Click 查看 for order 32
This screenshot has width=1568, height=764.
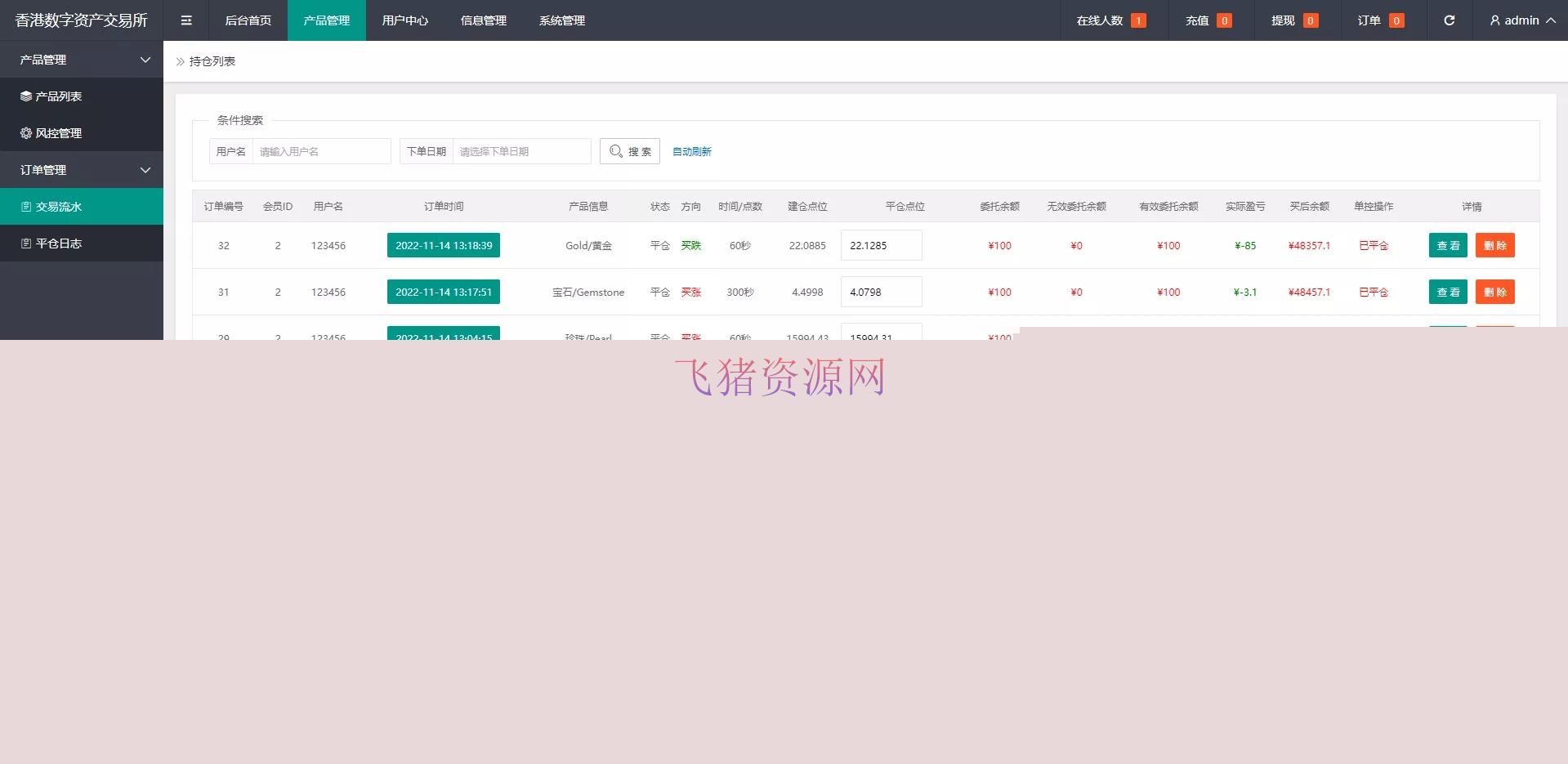(1447, 245)
